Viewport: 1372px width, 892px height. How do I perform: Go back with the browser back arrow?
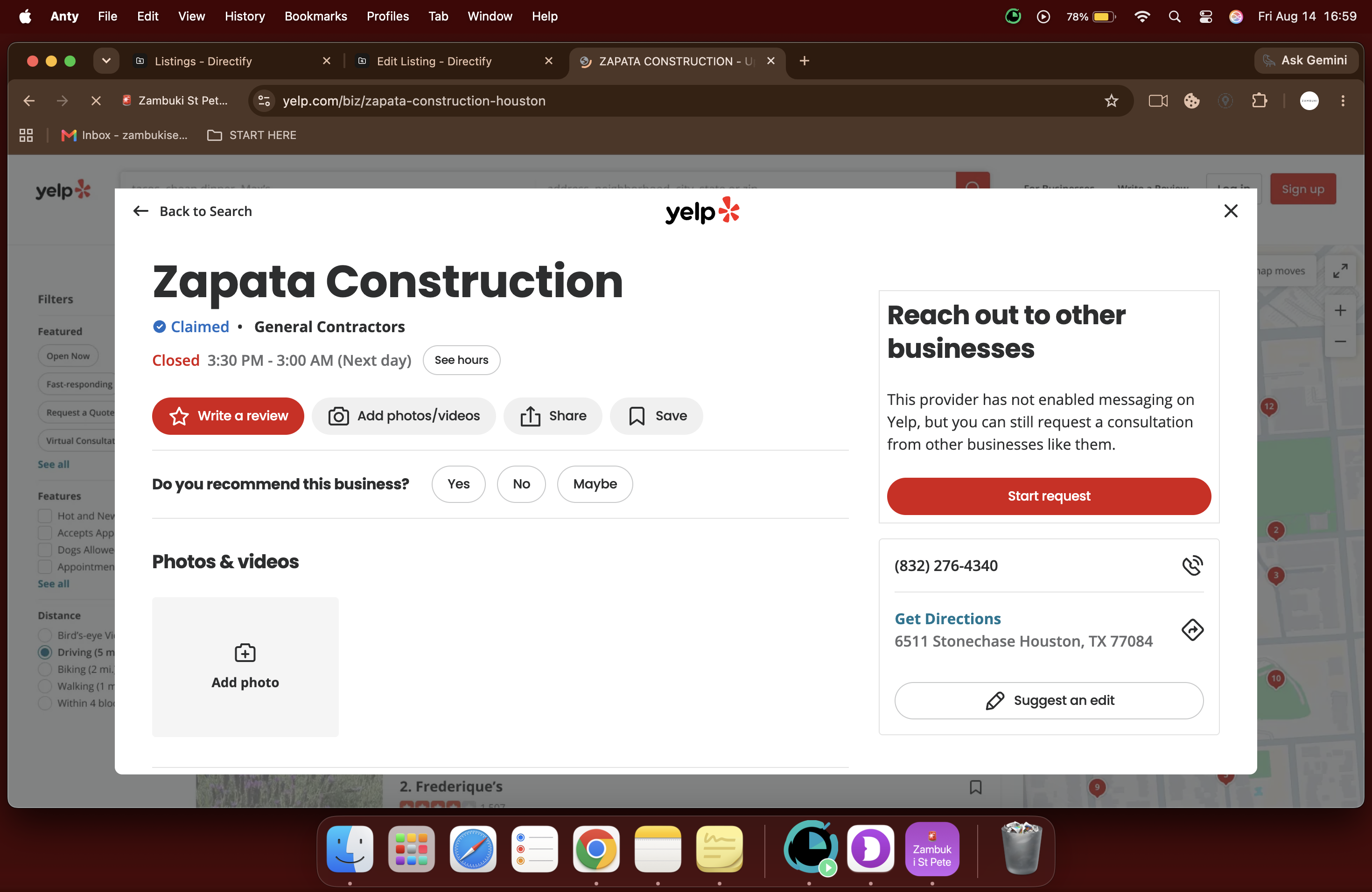point(29,101)
